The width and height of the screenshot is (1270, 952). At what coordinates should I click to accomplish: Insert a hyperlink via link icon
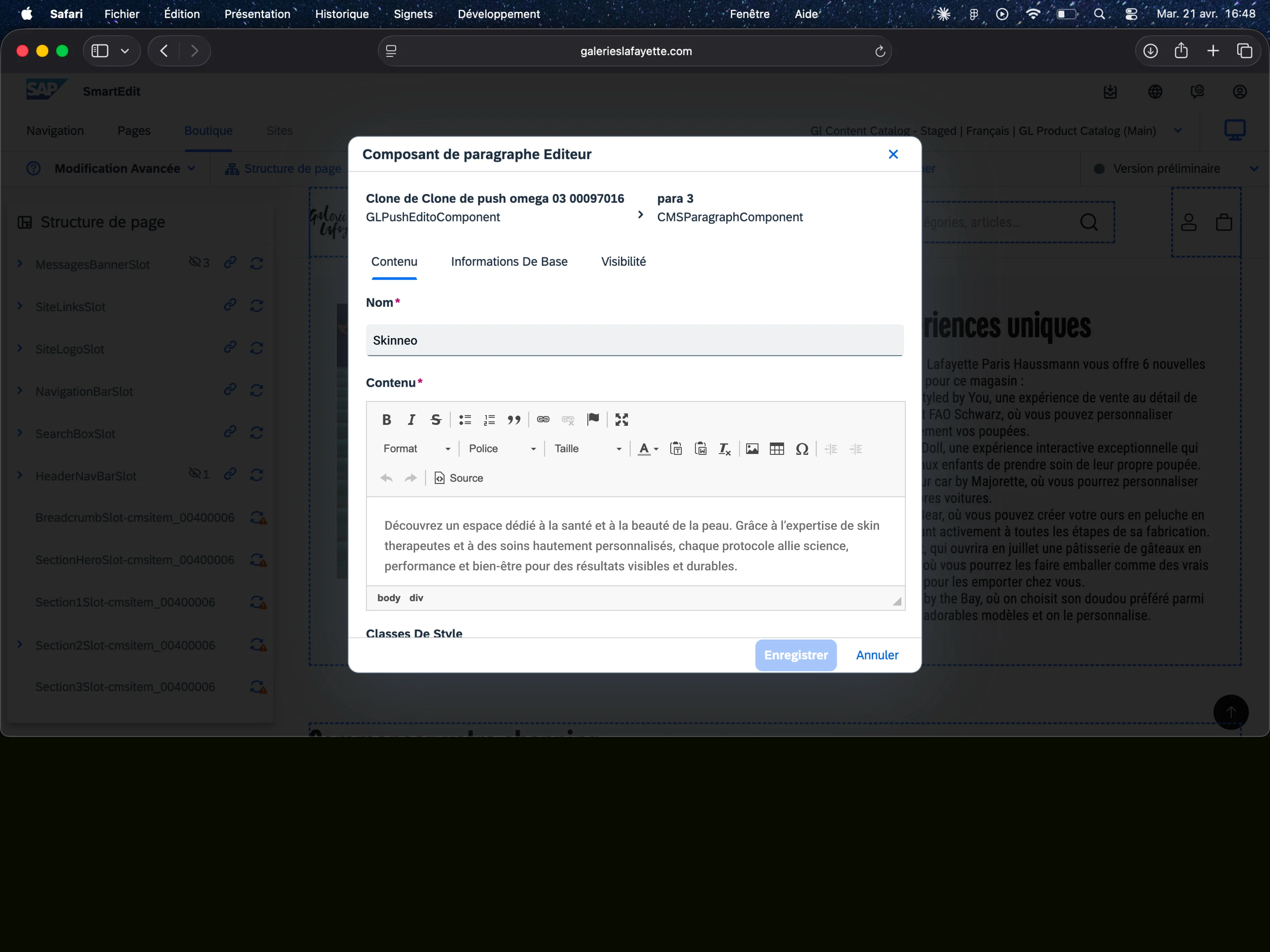click(x=543, y=420)
